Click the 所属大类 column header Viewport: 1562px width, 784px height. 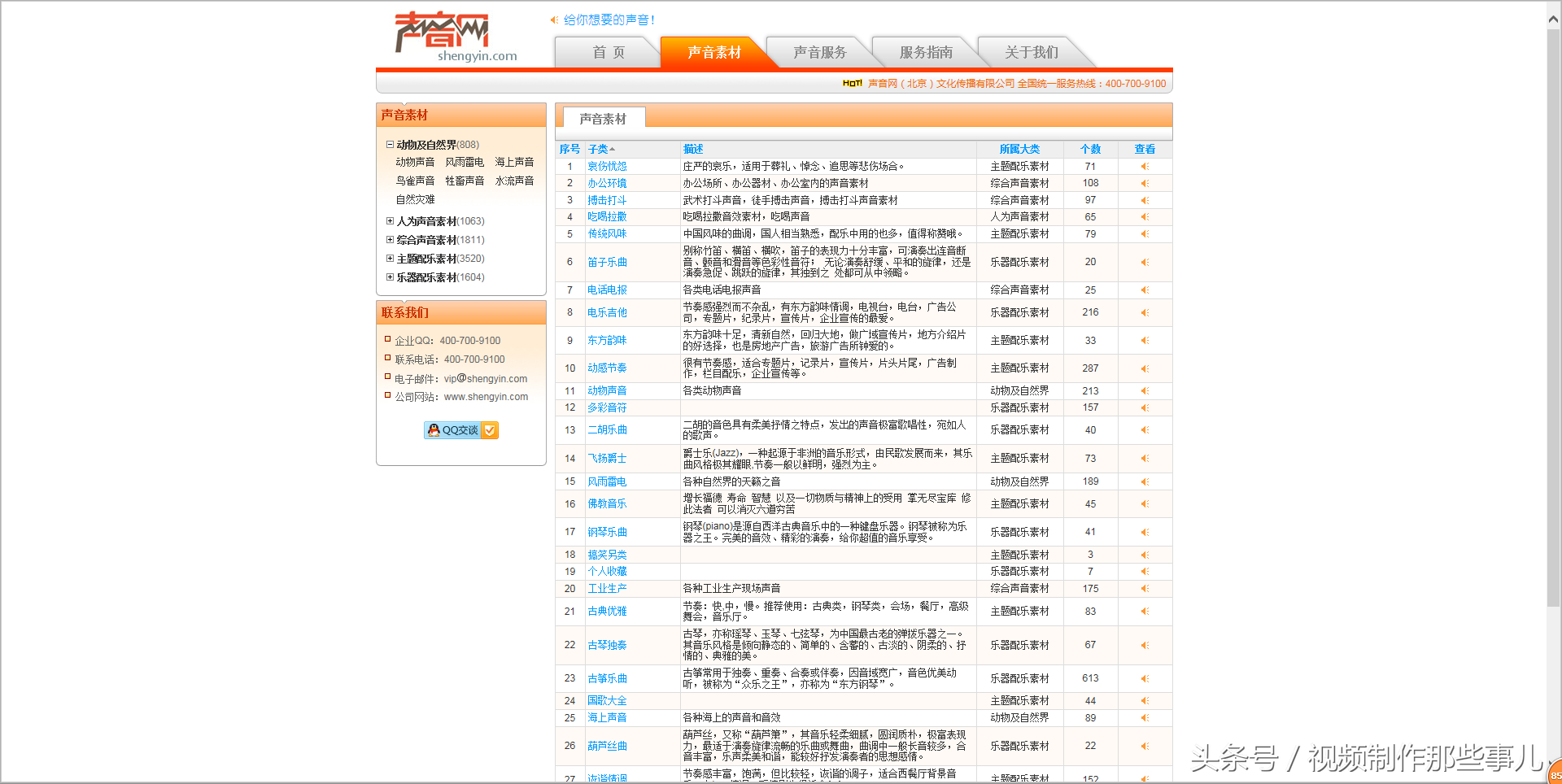[1019, 150]
